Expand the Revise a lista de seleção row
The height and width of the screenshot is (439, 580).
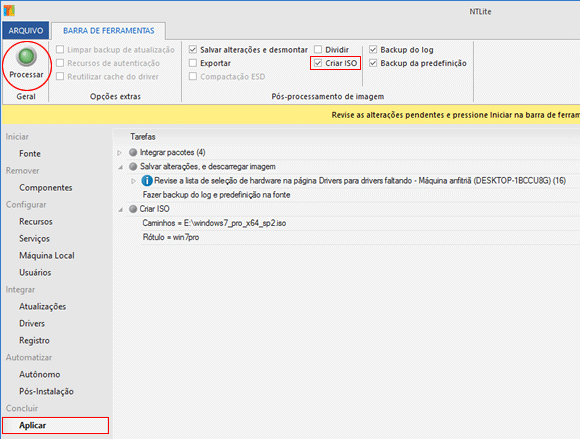[x=134, y=181]
